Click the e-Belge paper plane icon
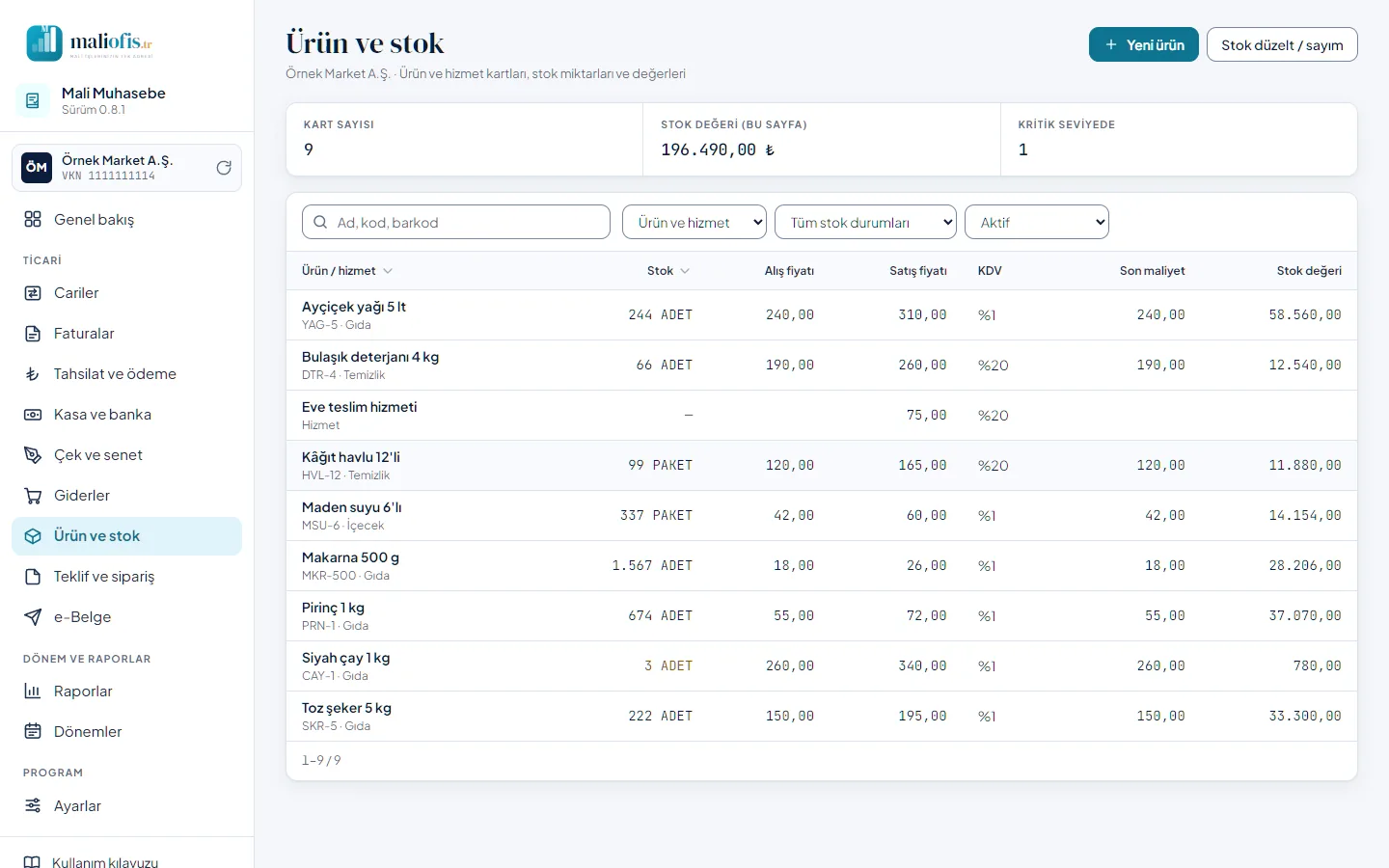The height and width of the screenshot is (868, 1389). coord(33,617)
